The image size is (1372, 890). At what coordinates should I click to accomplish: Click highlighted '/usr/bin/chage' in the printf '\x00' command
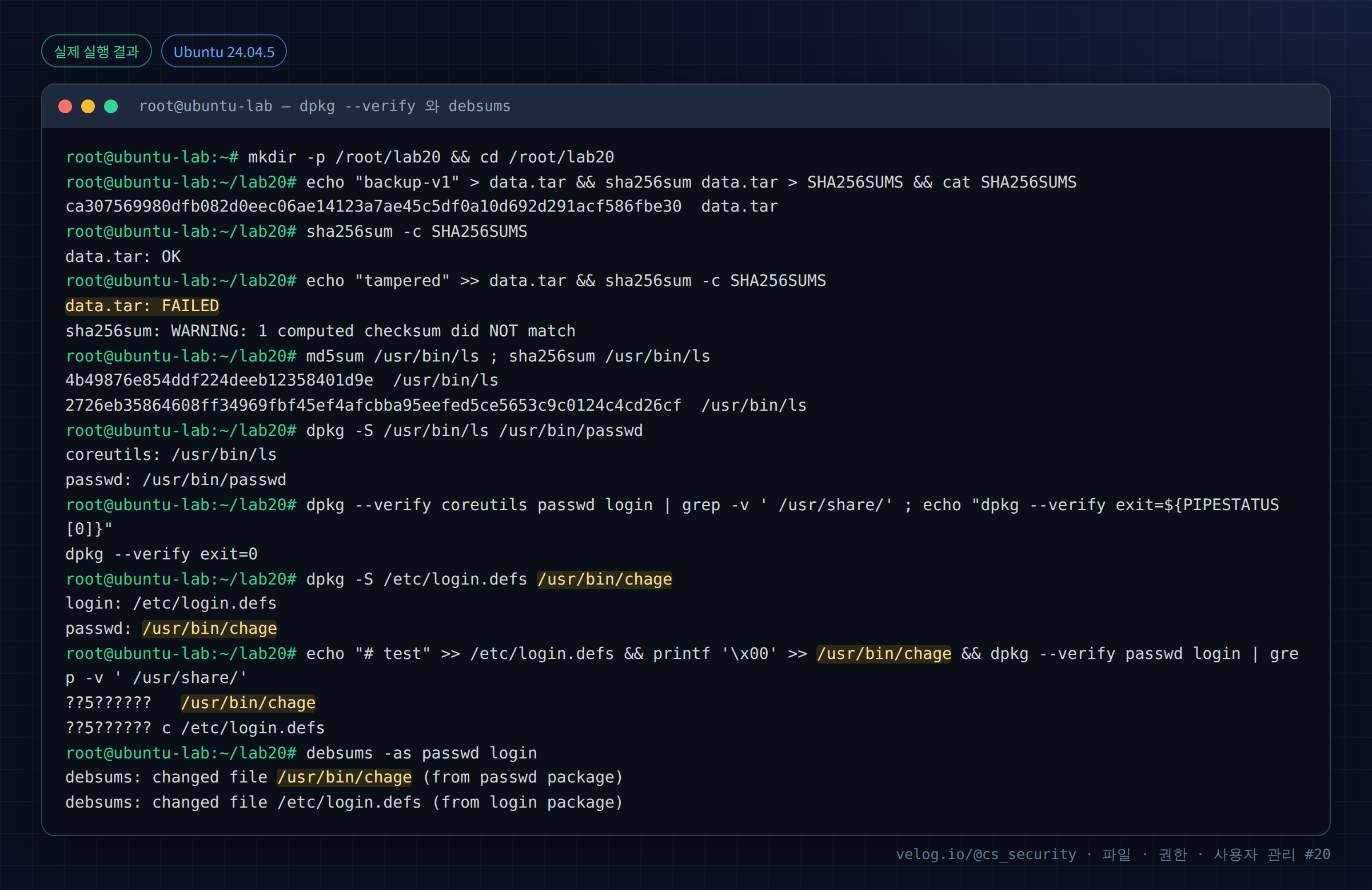(x=884, y=654)
